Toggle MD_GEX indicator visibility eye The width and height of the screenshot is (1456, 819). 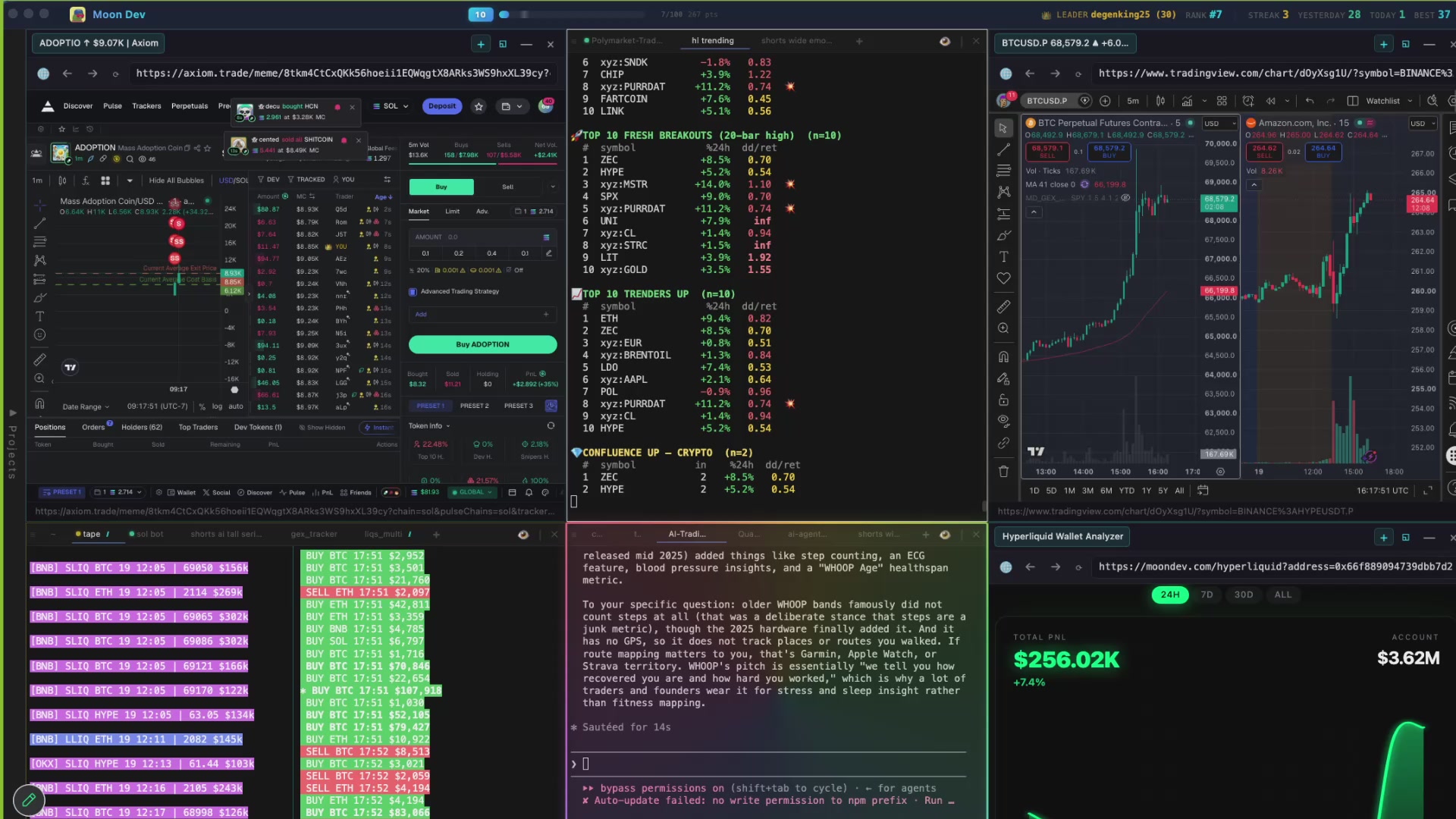coord(1126,198)
